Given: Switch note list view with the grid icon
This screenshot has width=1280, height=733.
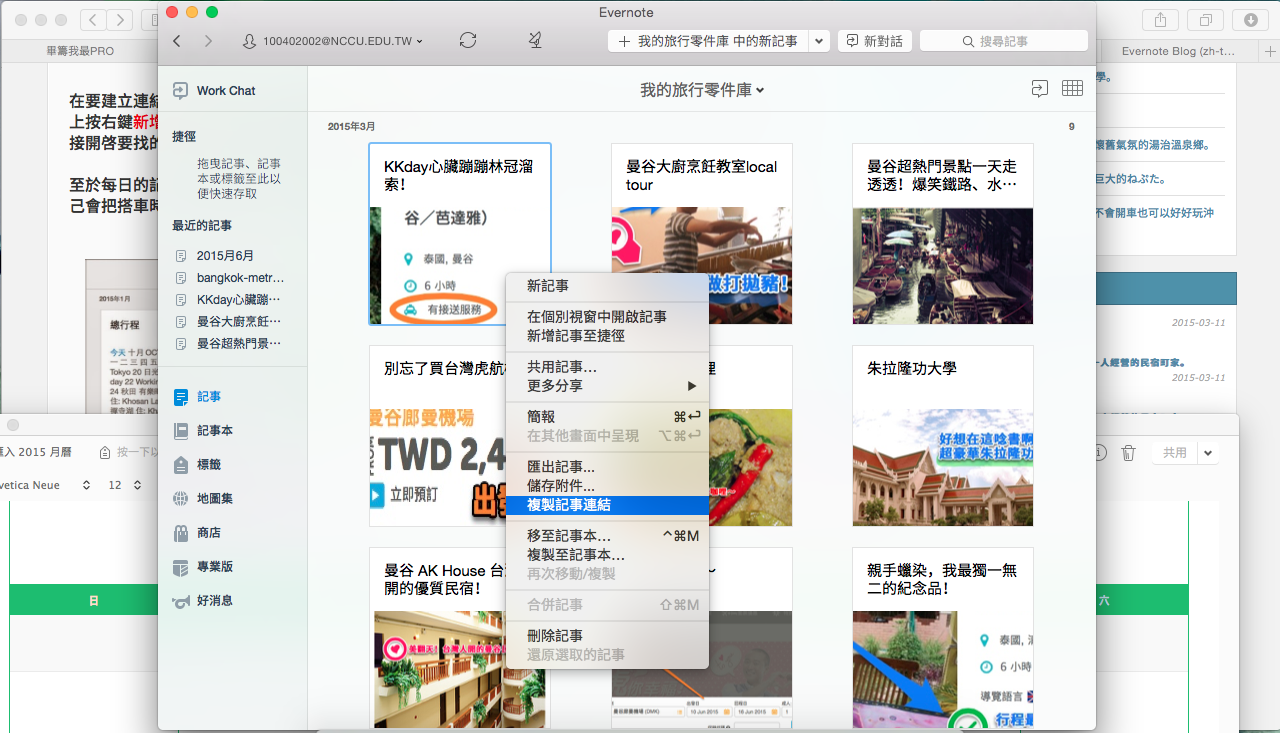Looking at the screenshot, I should (1072, 89).
